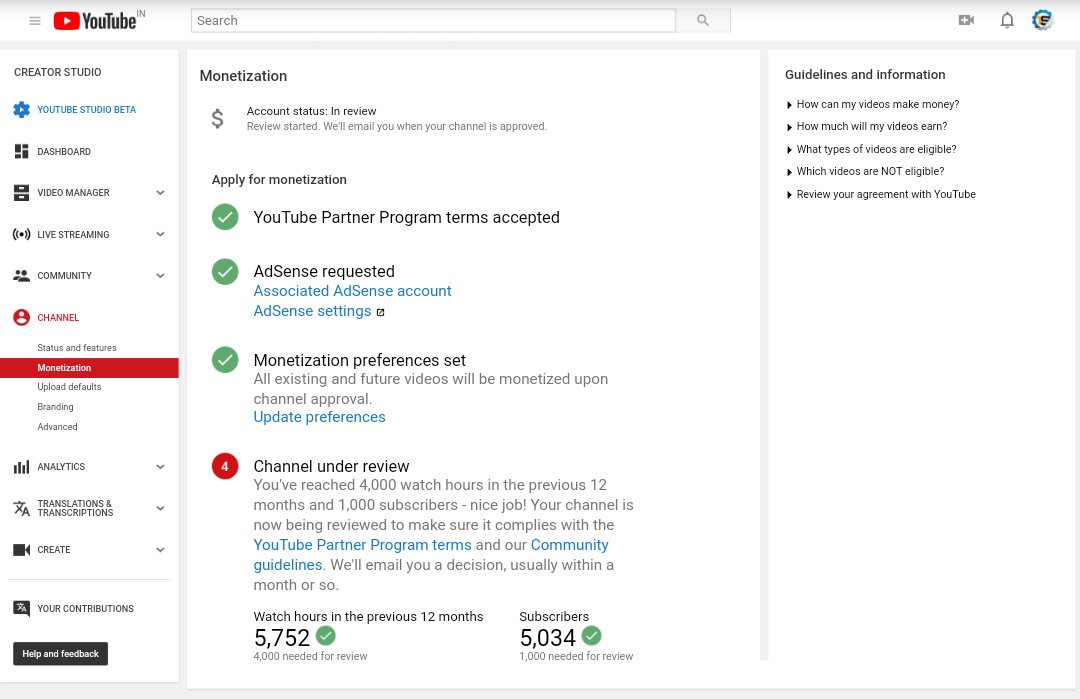Click the Dashboard icon
The width and height of the screenshot is (1080, 699).
(21, 152)
